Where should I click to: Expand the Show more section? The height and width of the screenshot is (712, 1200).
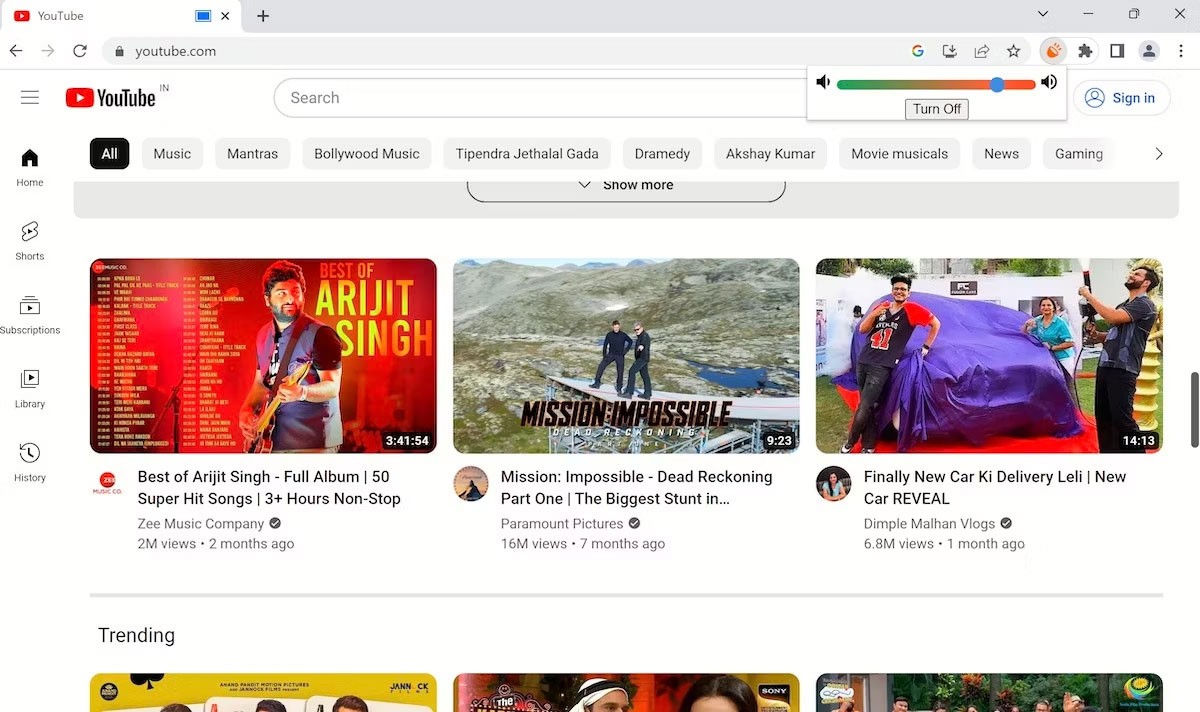(626, 185)
